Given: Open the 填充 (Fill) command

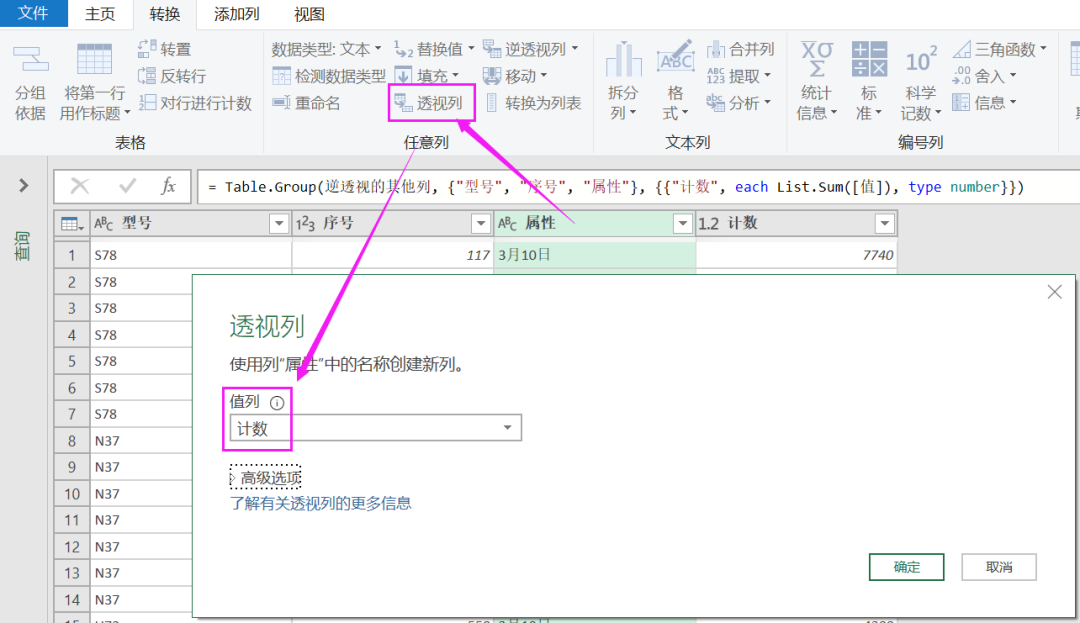Looking at the screenshot, I should tap(427, 76).
